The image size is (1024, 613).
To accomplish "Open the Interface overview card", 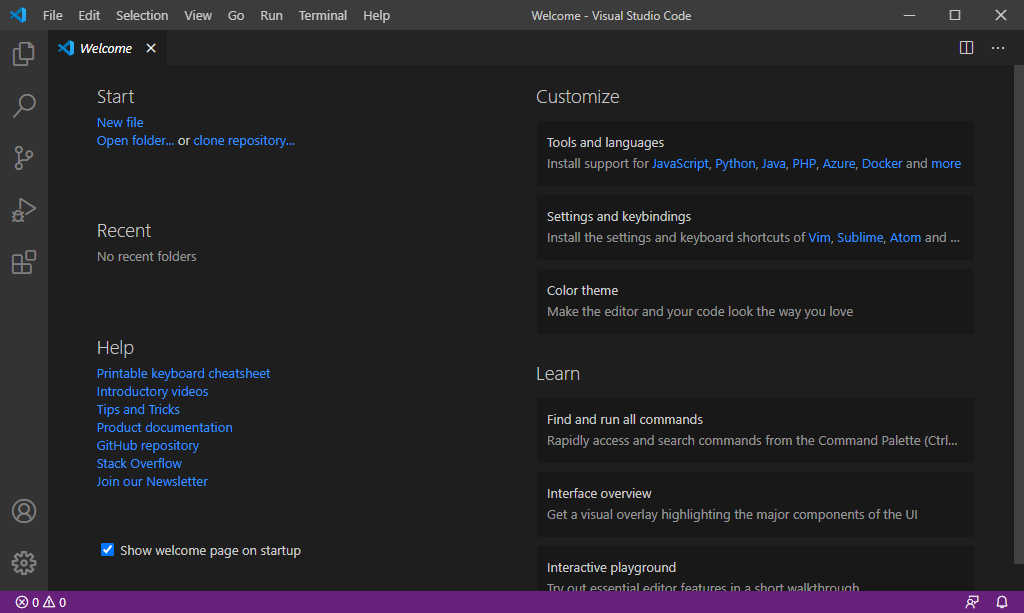I will point(755,504).
